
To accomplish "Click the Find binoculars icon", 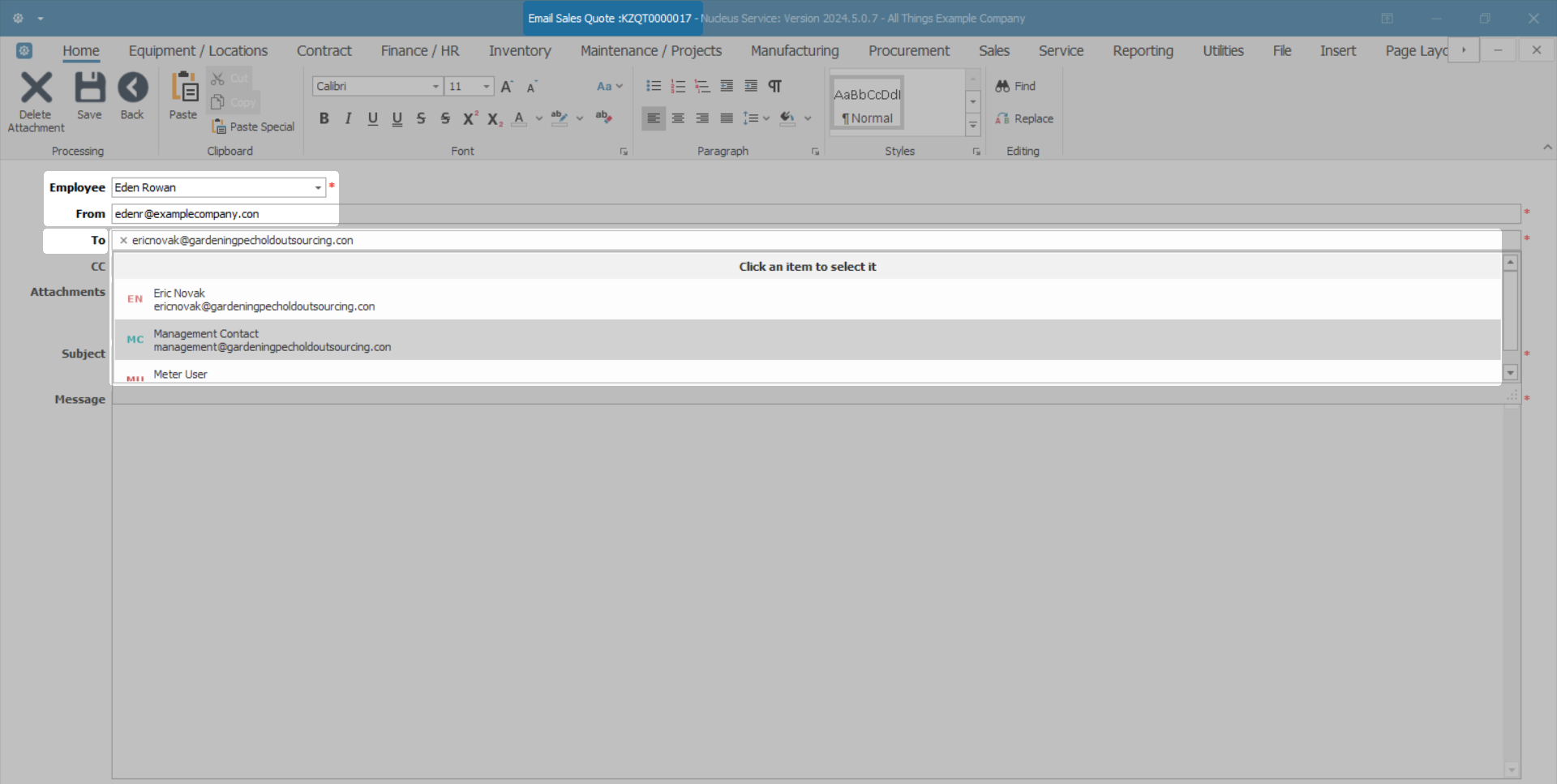I will coord(1002,86).
